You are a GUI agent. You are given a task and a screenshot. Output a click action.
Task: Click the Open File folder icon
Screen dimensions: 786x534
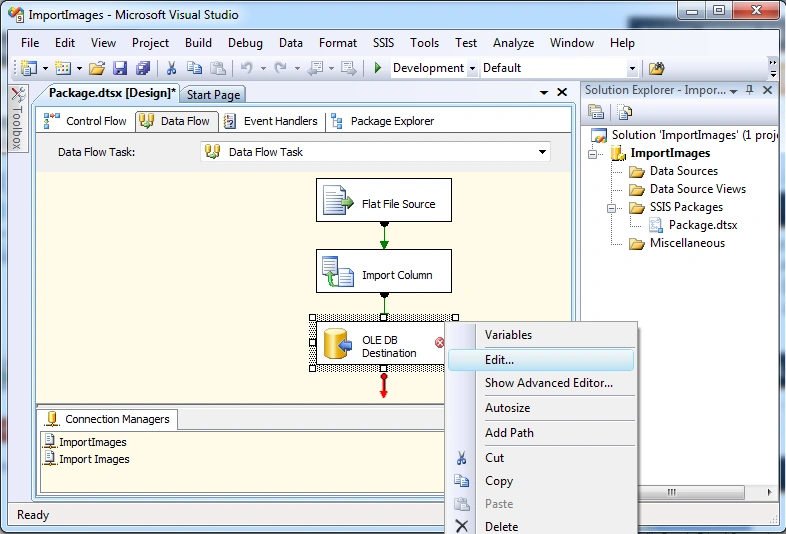tap(97, 68)
